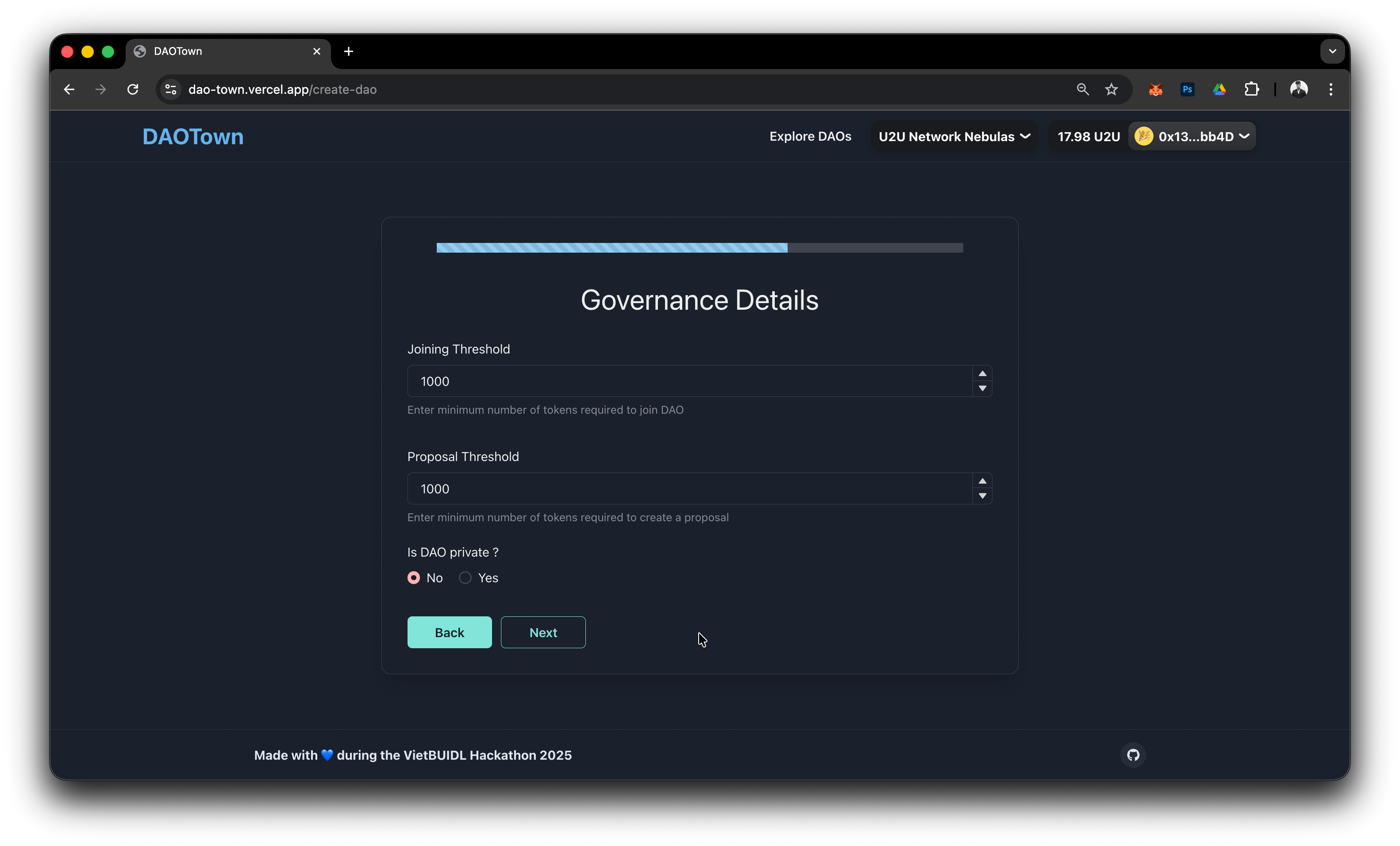Expand the tab search chevron dropdown
This screenshot has height=846, width=1400.
(1332, 51)
